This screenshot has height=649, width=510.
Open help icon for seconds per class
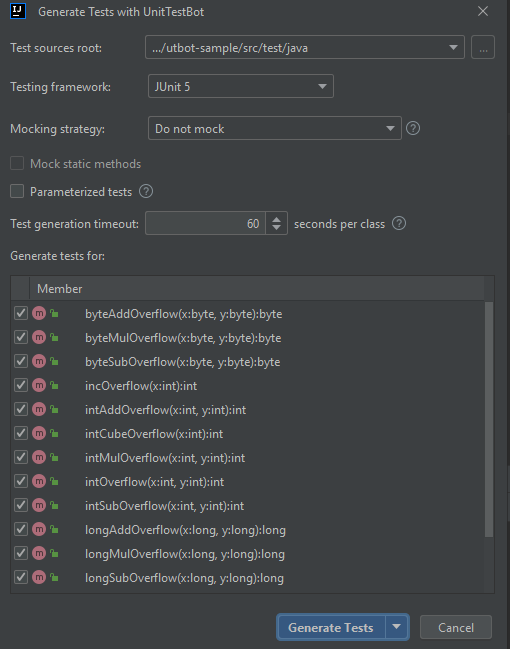(x=399, y=224)
